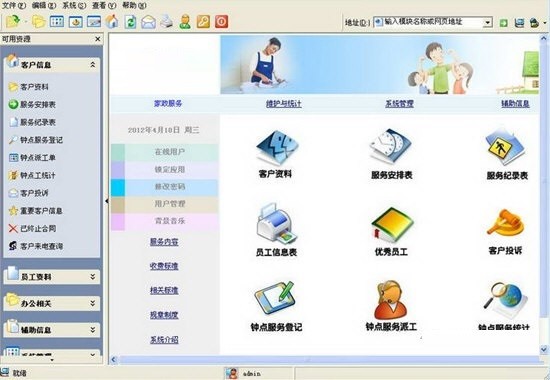Expand the 员工资料 sidebar section
Image resolution: width=550 pixels, height=380 pixels.
[x=93, y=277]
